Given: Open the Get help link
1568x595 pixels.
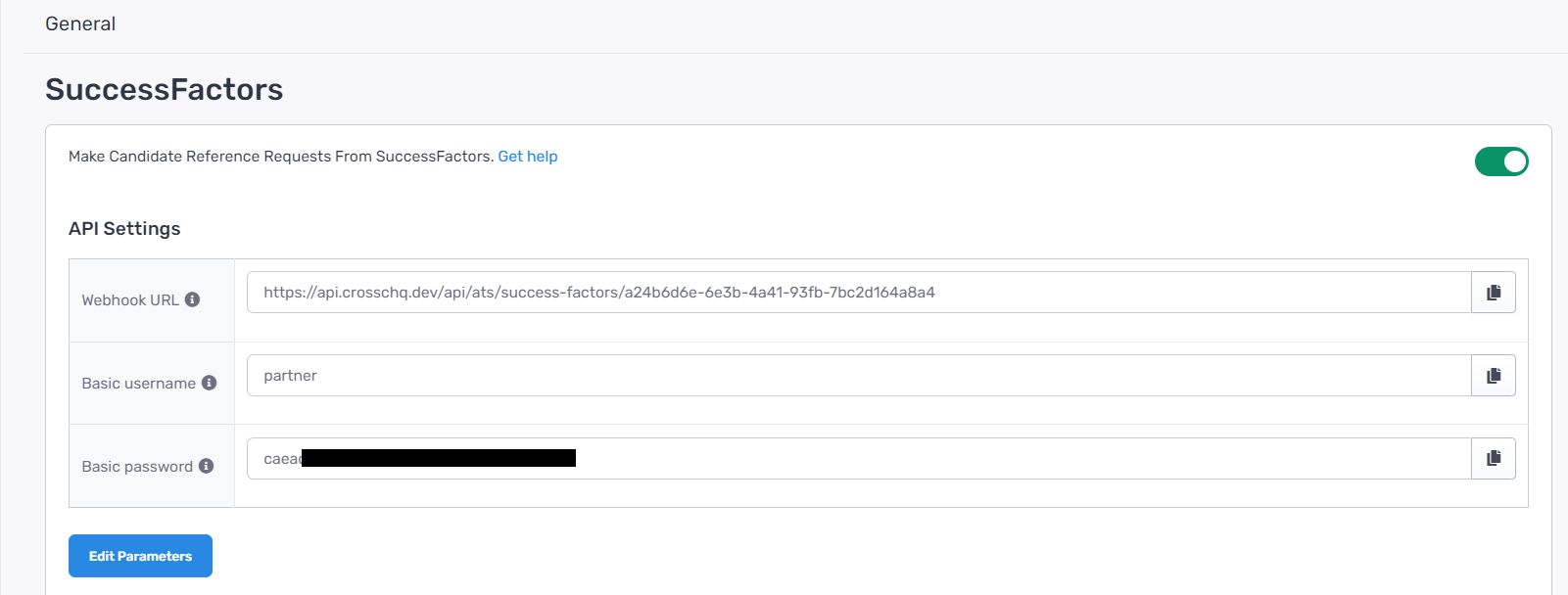Looking at the screenshot, I should 528,157.
